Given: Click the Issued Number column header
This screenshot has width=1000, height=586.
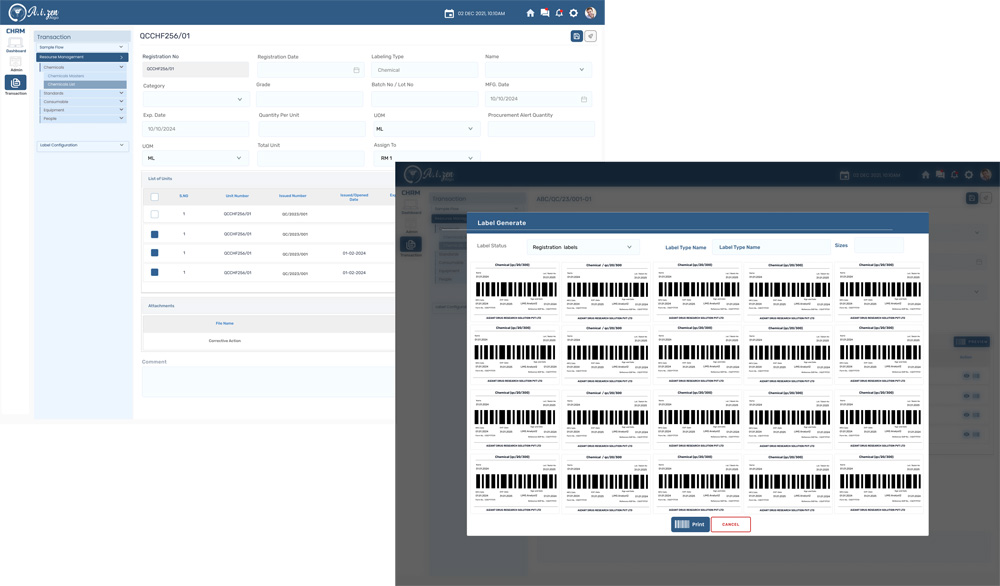Looking at the screenshot, I should point(293,196).
